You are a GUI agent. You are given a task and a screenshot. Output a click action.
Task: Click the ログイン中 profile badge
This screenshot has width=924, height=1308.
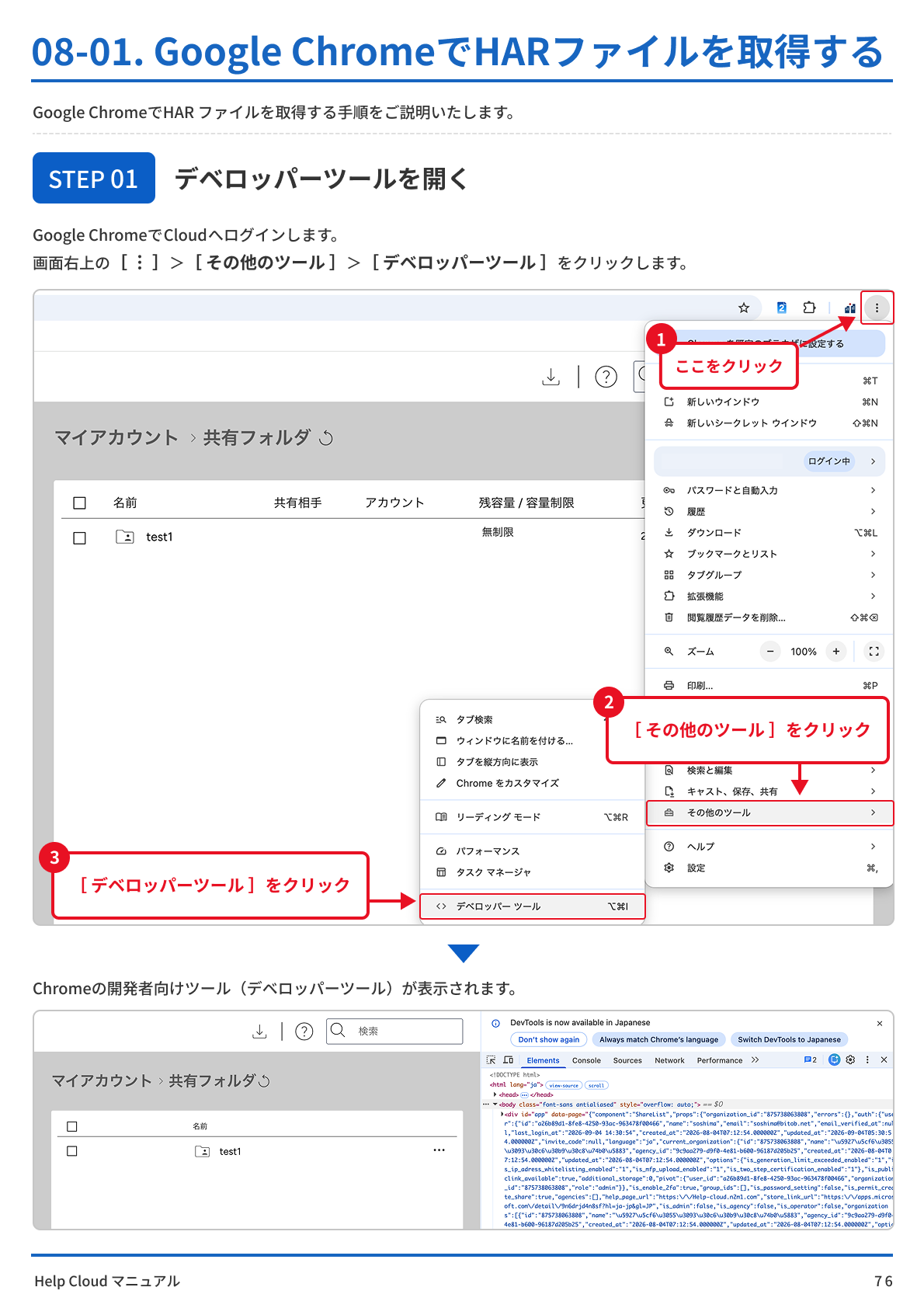(x=828, y=461)
